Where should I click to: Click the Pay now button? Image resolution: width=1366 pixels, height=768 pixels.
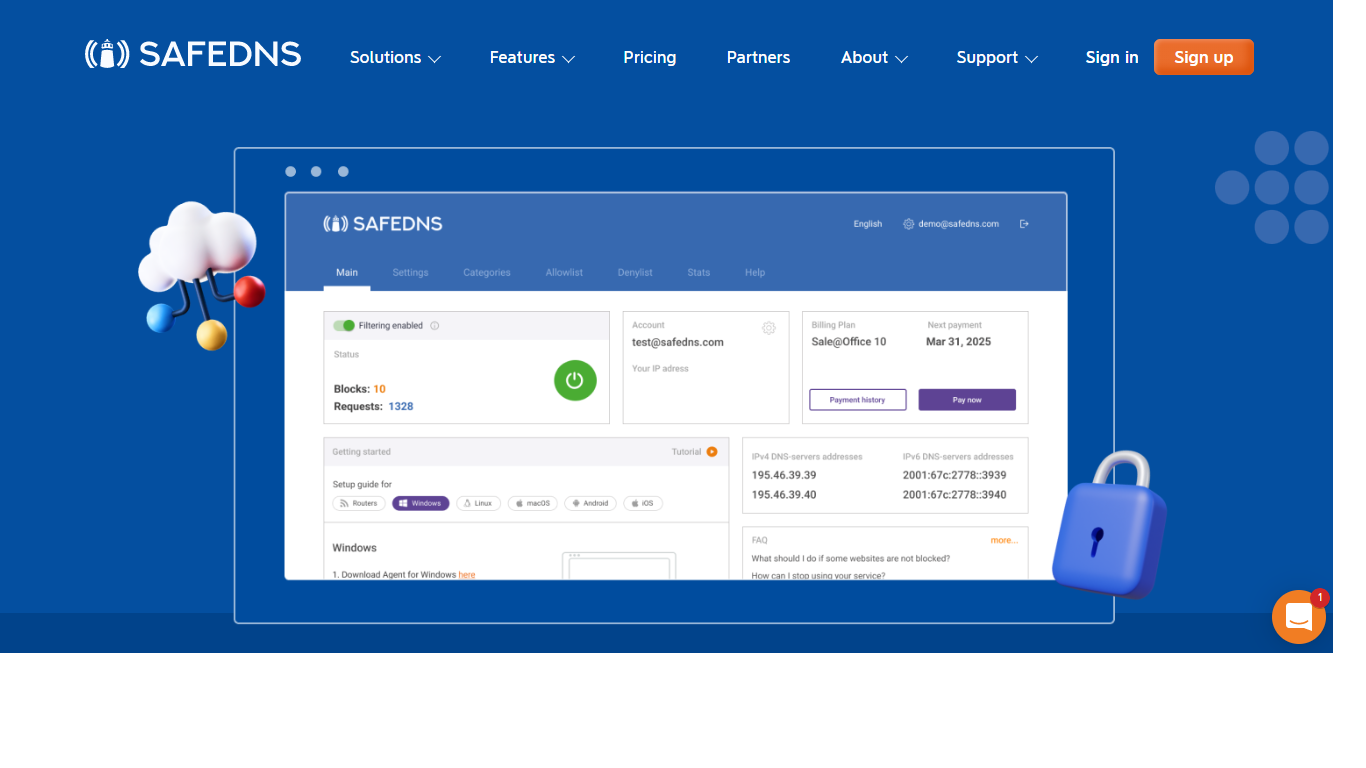pyautogui.click(x=967, y=400)
